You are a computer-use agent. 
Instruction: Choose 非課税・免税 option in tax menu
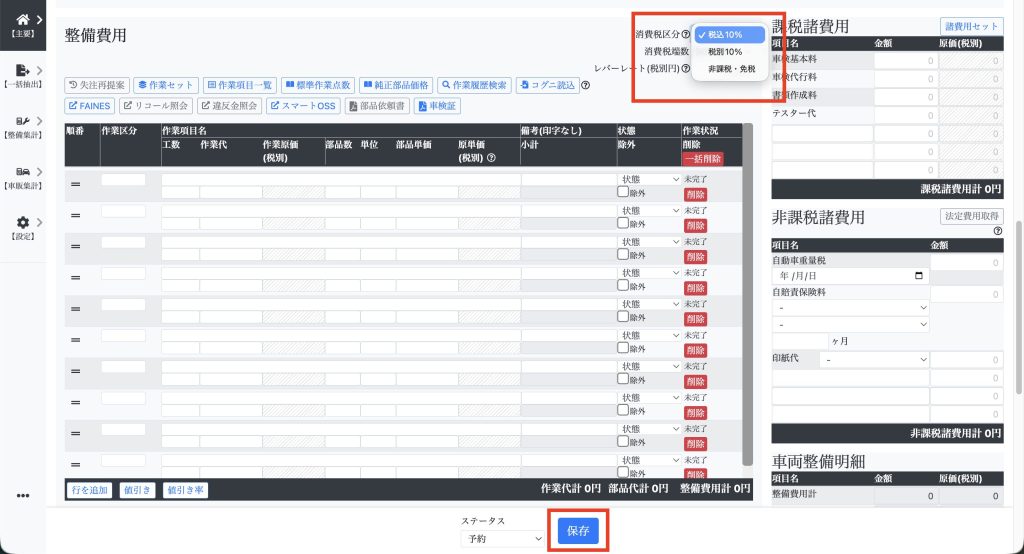tap(731, 69)
